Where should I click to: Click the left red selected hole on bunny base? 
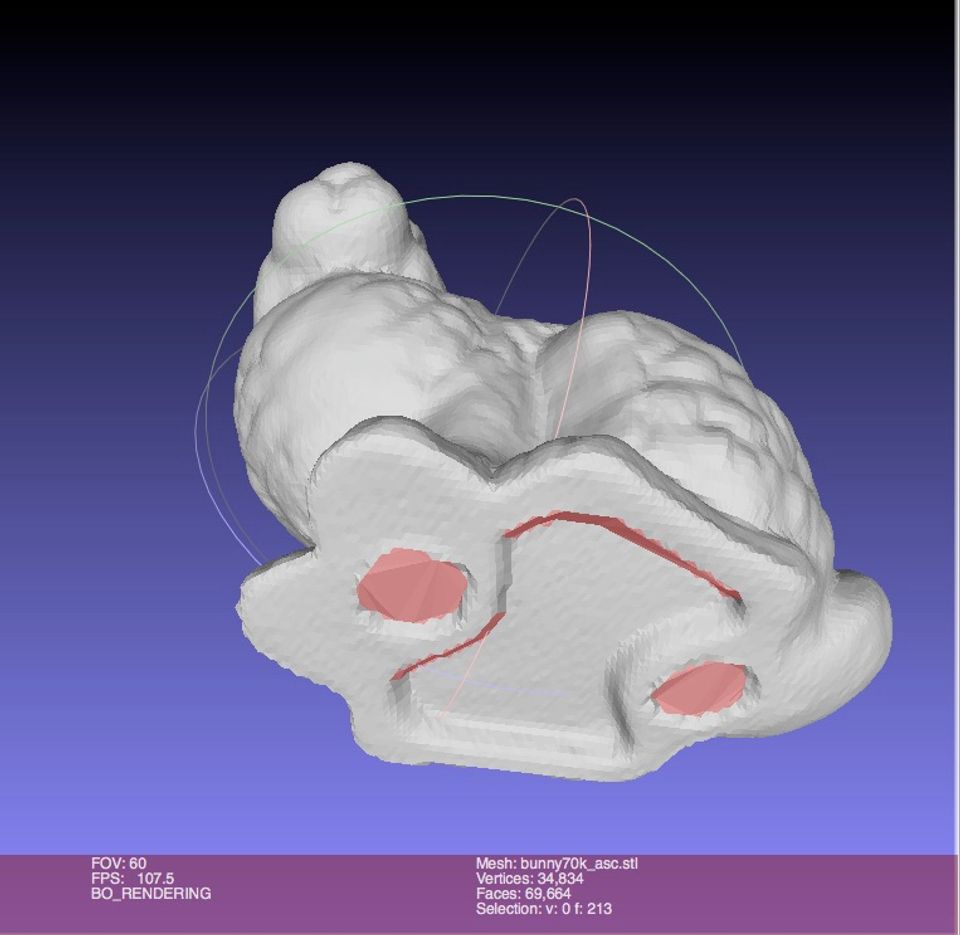click(x=412, y=586)
